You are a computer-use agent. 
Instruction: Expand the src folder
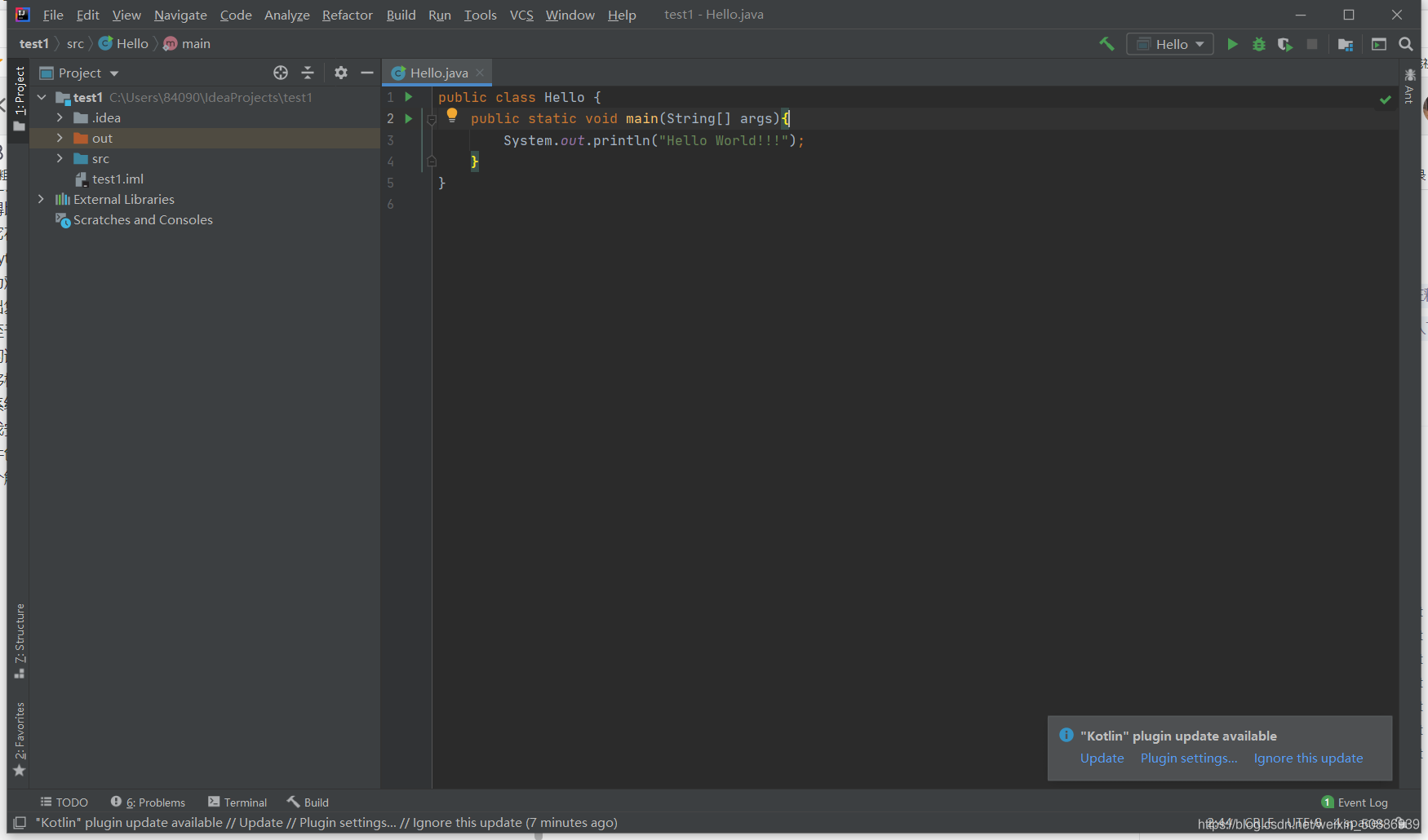coord(60,158)
